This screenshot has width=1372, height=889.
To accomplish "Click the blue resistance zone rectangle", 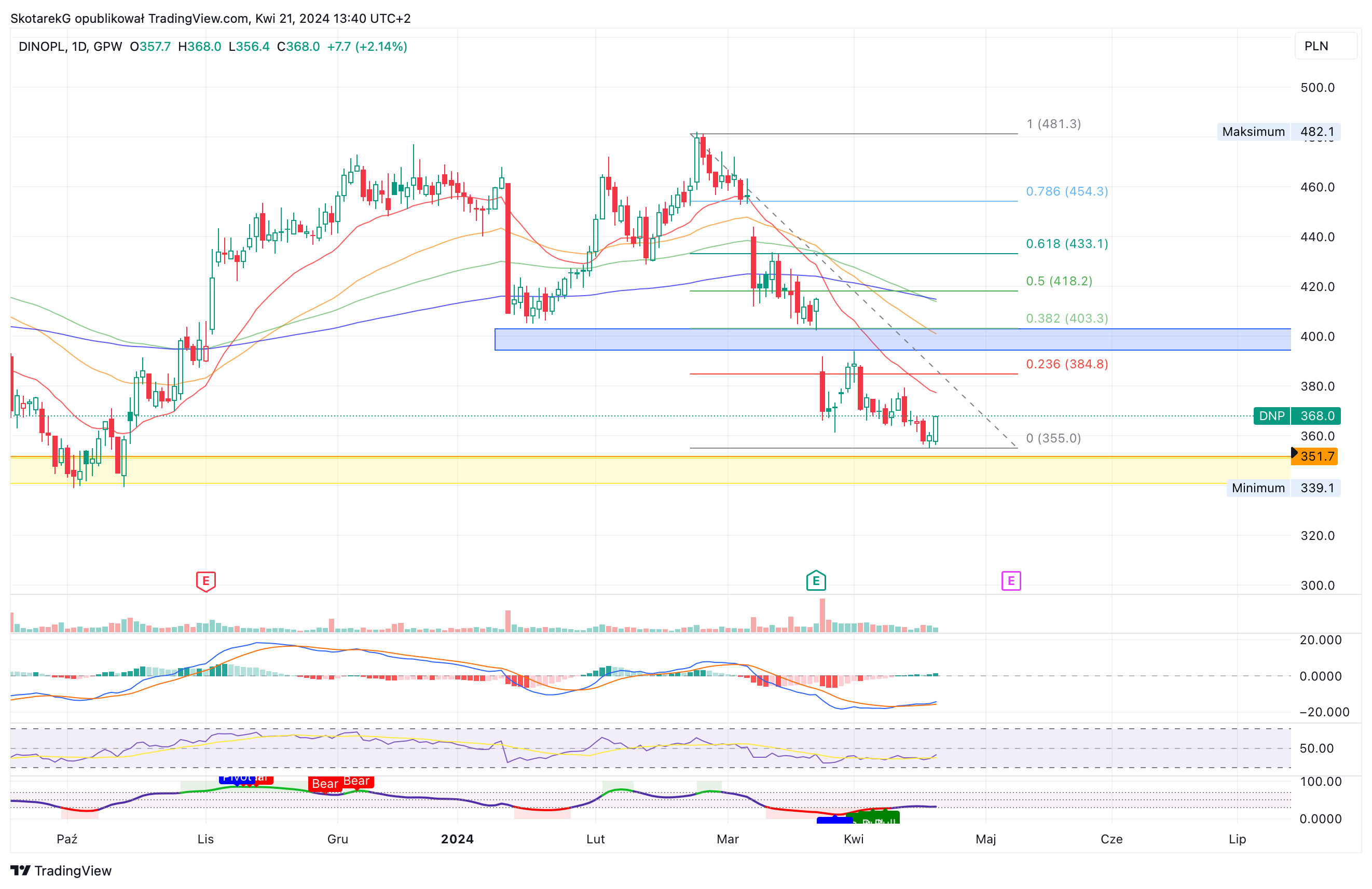I will [893, 339].
